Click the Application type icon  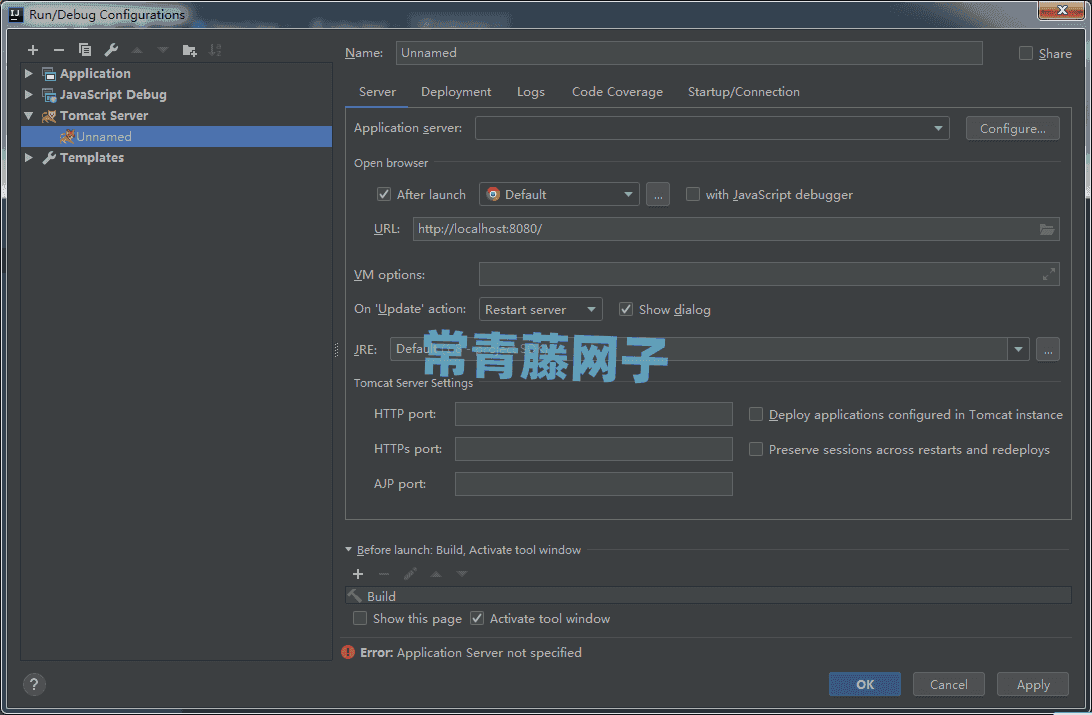[49, 74]
